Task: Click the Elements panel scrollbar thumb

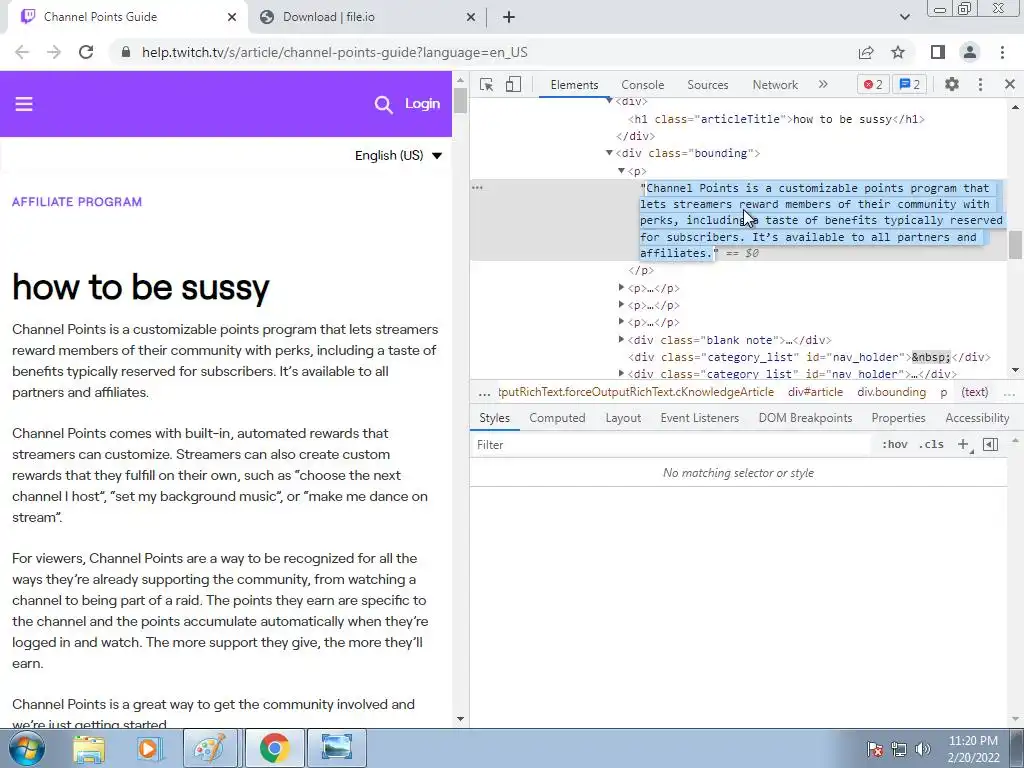Action: tap(1015, 245)
